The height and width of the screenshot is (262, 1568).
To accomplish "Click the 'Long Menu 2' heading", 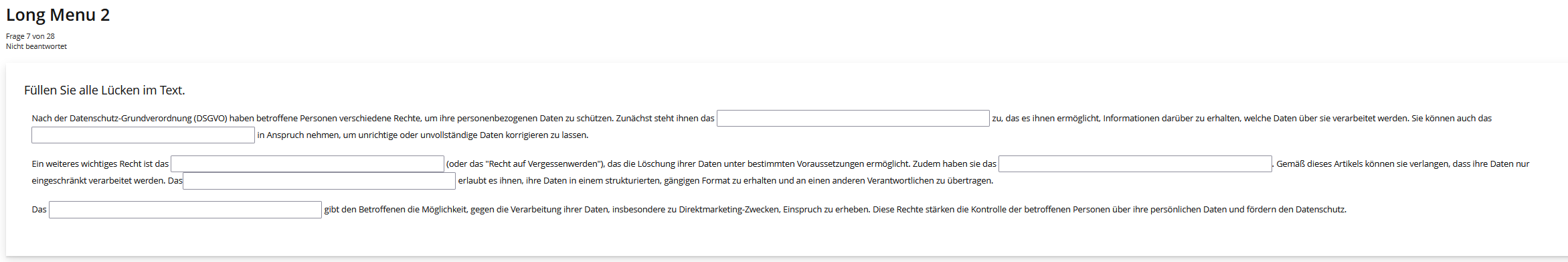I will [x=58, y=15].
